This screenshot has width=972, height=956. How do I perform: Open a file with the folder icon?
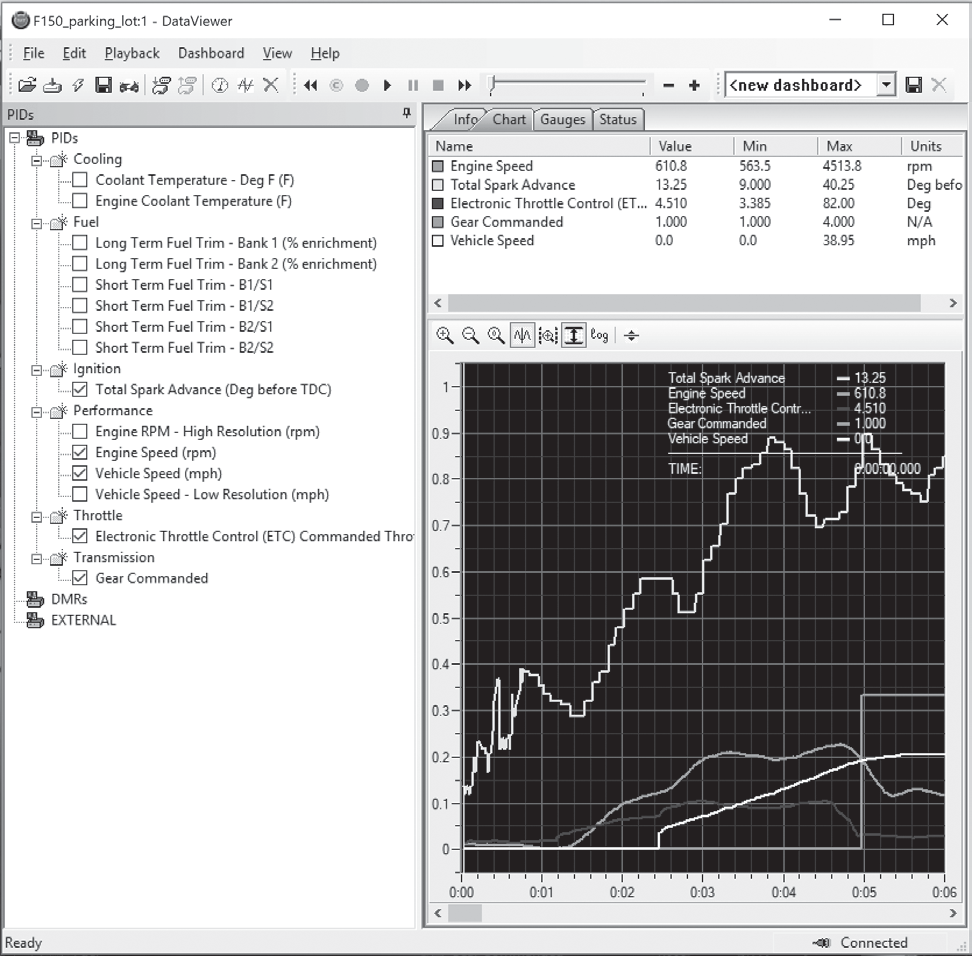click(27, 85)
